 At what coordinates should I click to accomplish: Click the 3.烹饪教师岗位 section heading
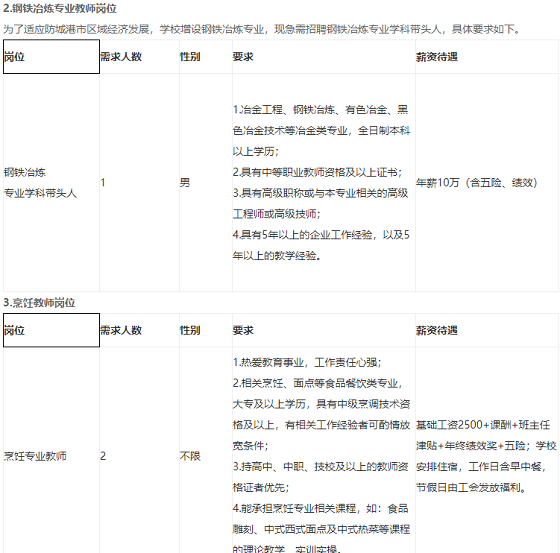[39, 303]
